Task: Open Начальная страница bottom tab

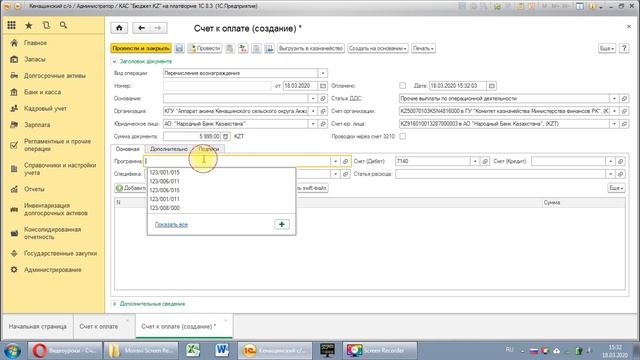Action: point(38,327)
